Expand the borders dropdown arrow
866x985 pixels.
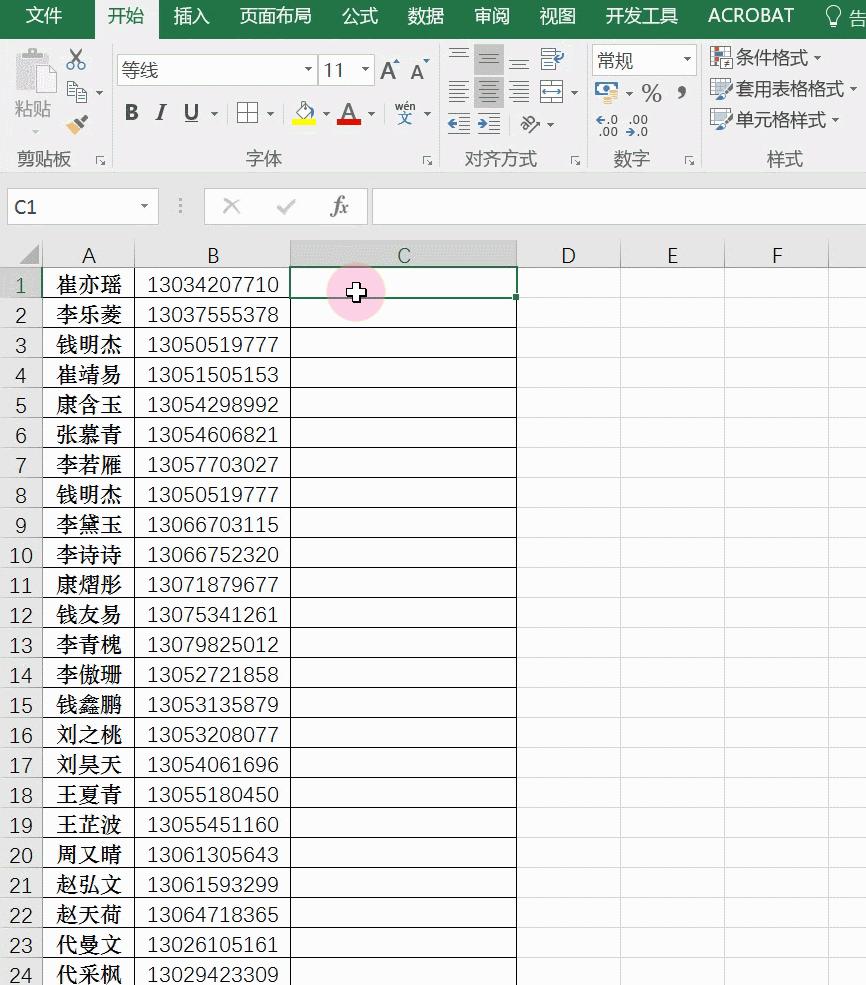[x=270, y=114]
